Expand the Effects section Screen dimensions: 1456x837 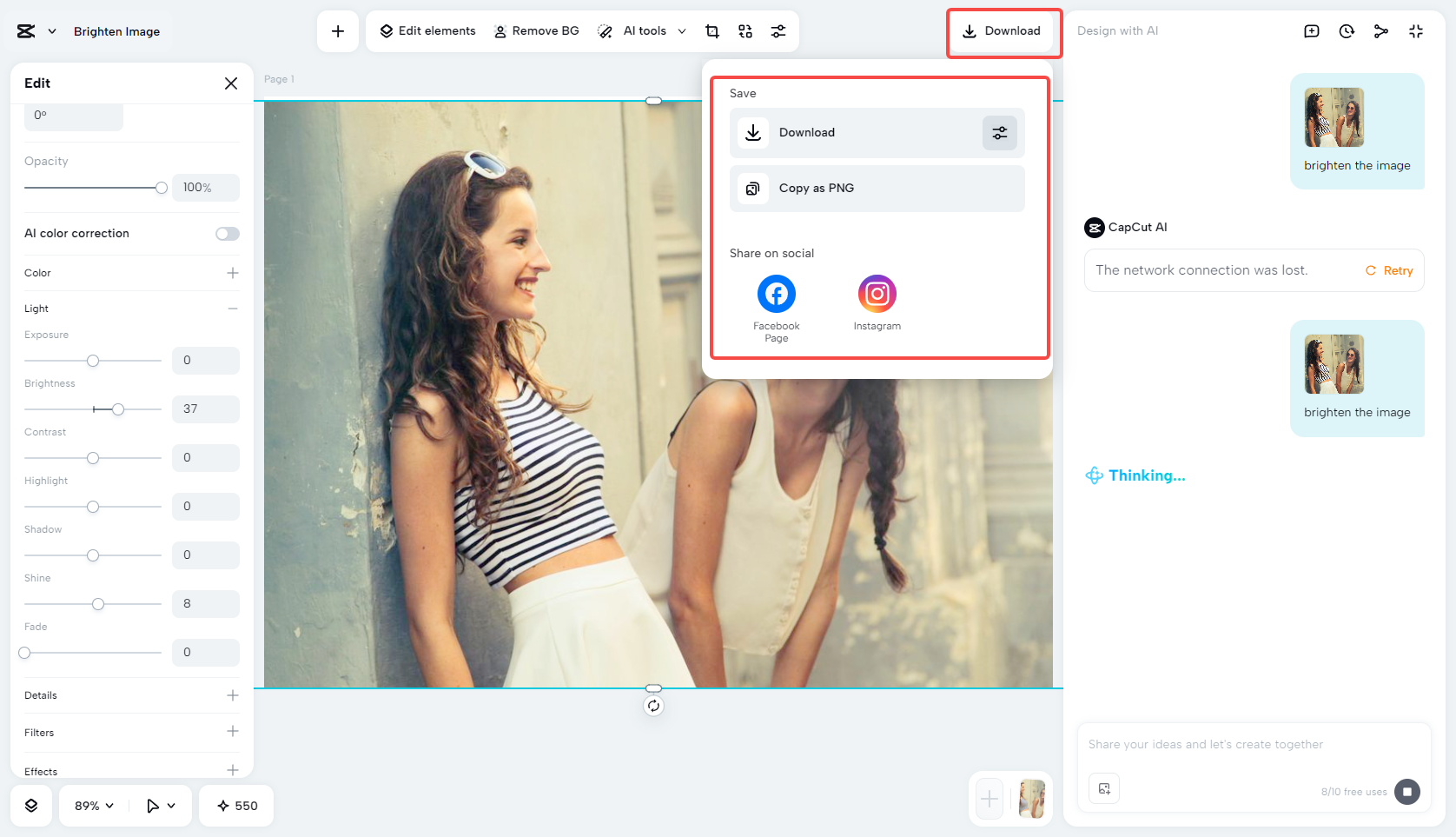(x=233, y=770)
